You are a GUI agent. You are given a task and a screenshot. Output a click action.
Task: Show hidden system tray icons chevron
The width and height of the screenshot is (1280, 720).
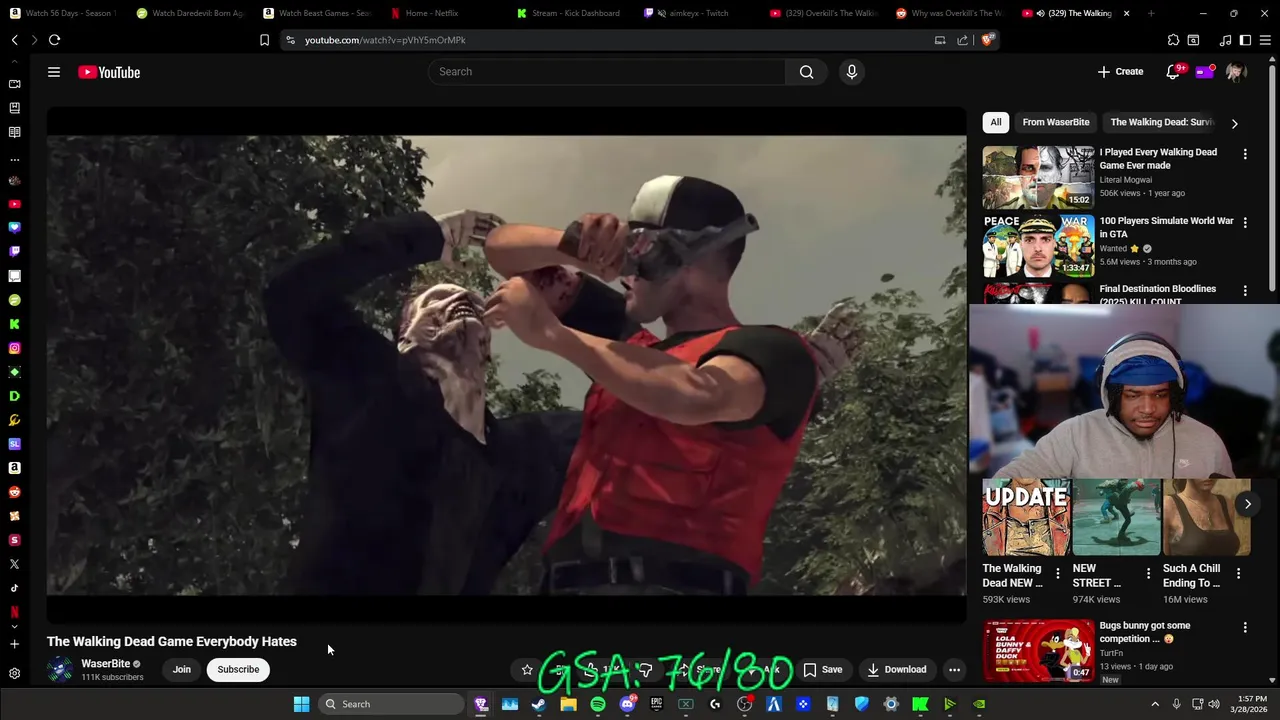[1154, 704]
